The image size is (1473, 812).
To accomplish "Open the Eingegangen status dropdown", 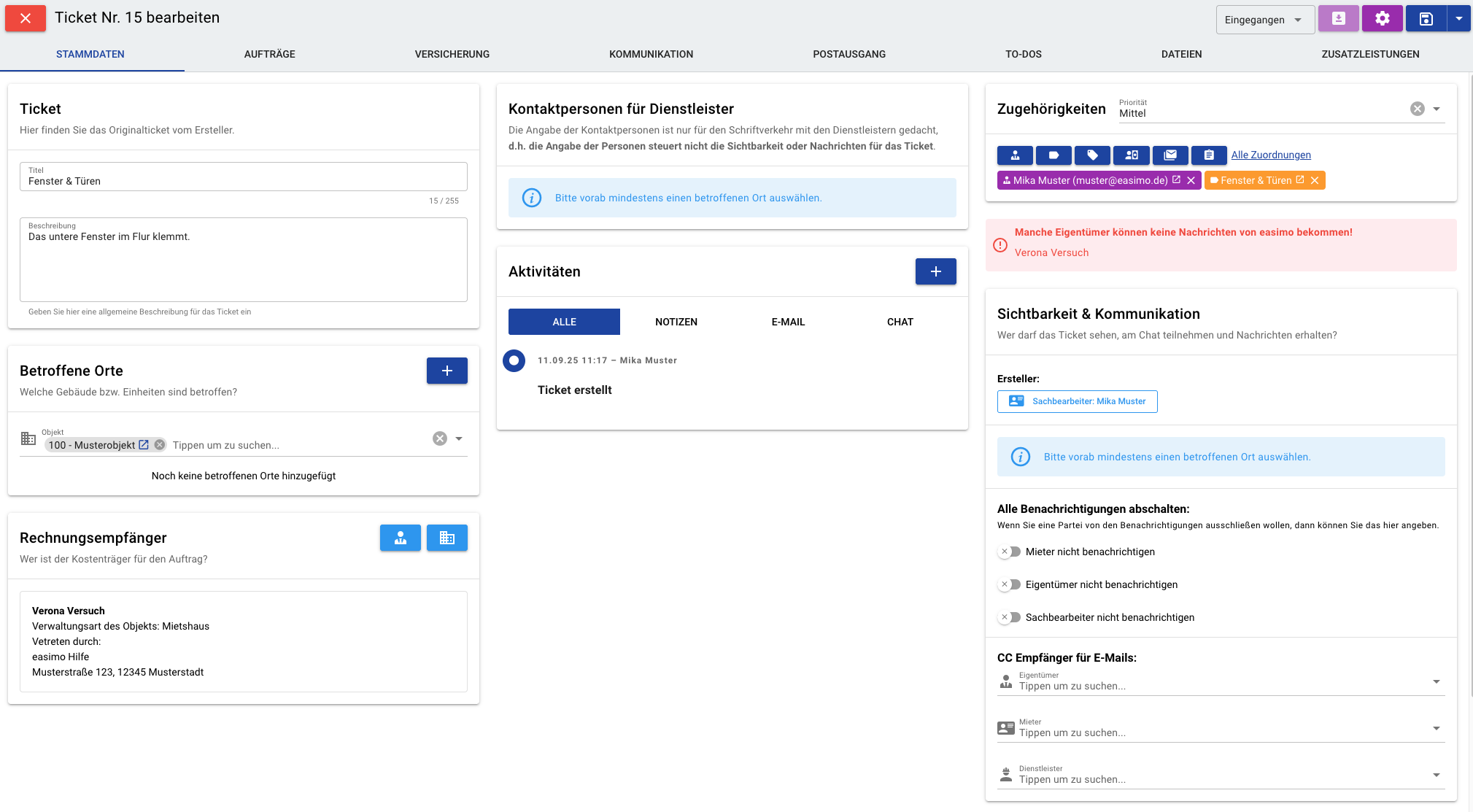I will (x=1264, y=20).
